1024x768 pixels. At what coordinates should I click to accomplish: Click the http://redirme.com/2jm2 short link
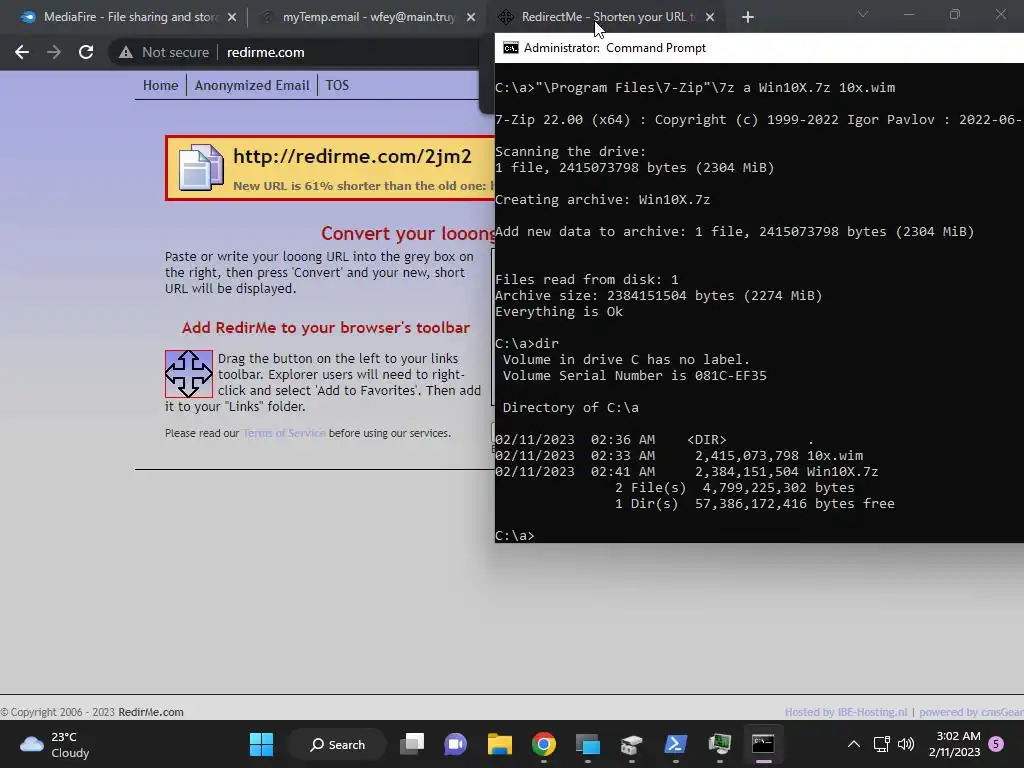pyautogui.click(x=352, y=156)
